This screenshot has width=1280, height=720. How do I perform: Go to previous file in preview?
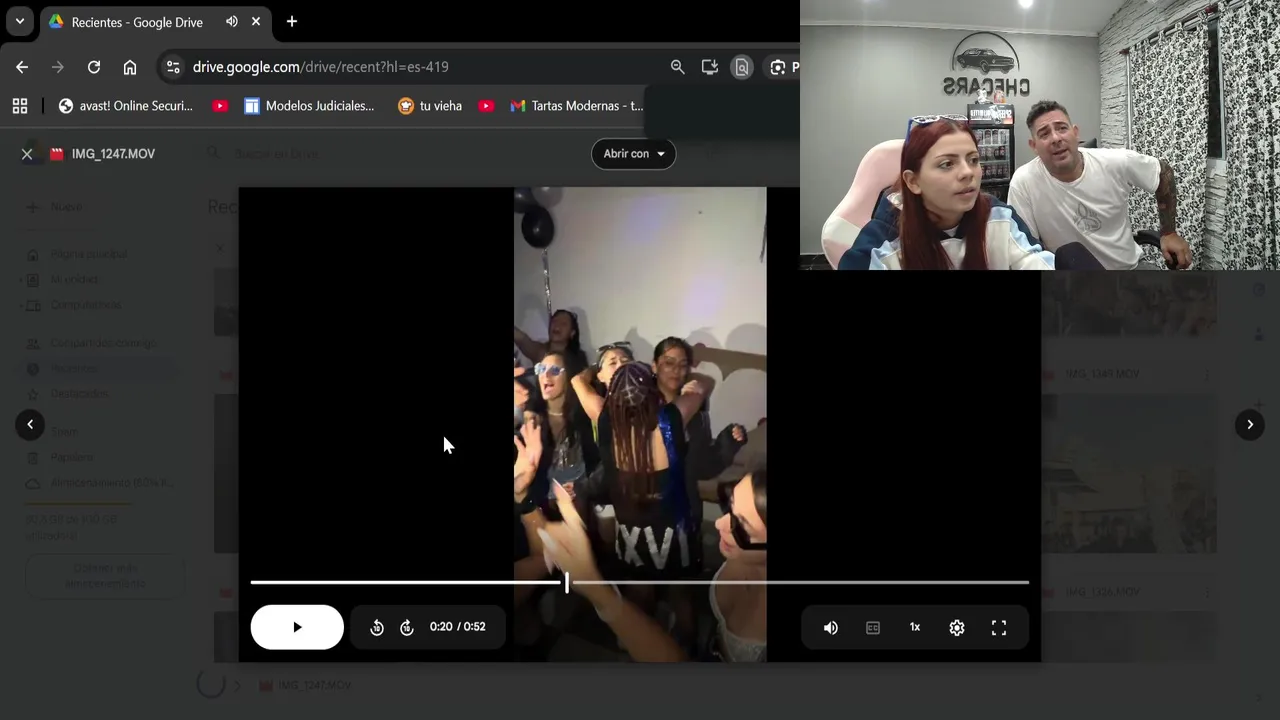[x=30, y=425]
